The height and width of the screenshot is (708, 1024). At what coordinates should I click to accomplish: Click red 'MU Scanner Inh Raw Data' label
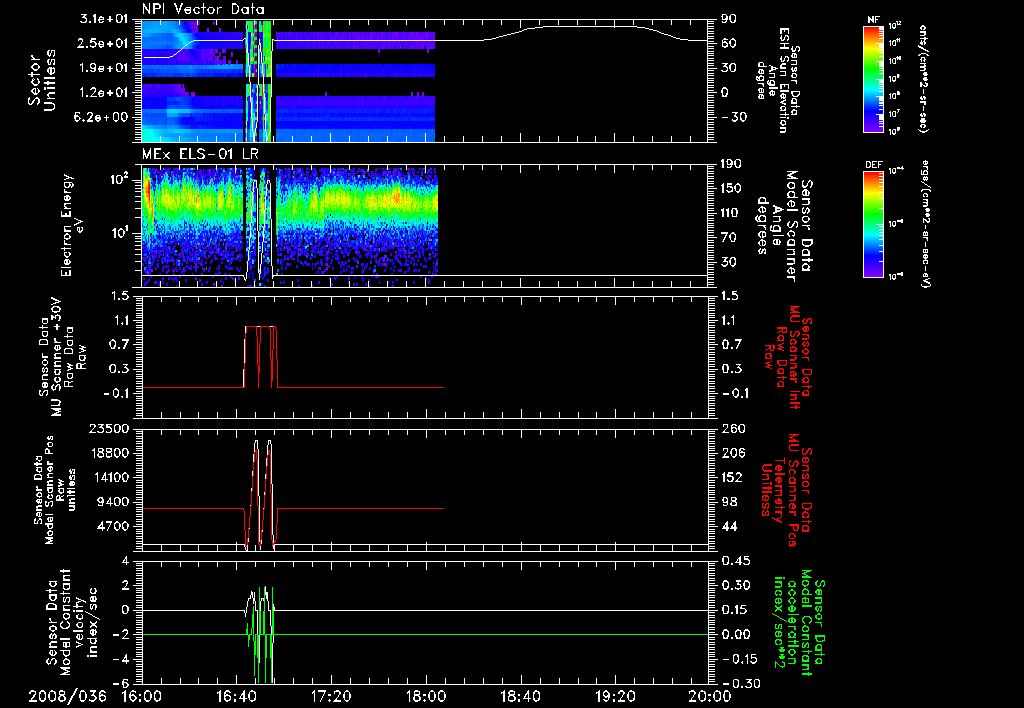(x=788, y=357)
